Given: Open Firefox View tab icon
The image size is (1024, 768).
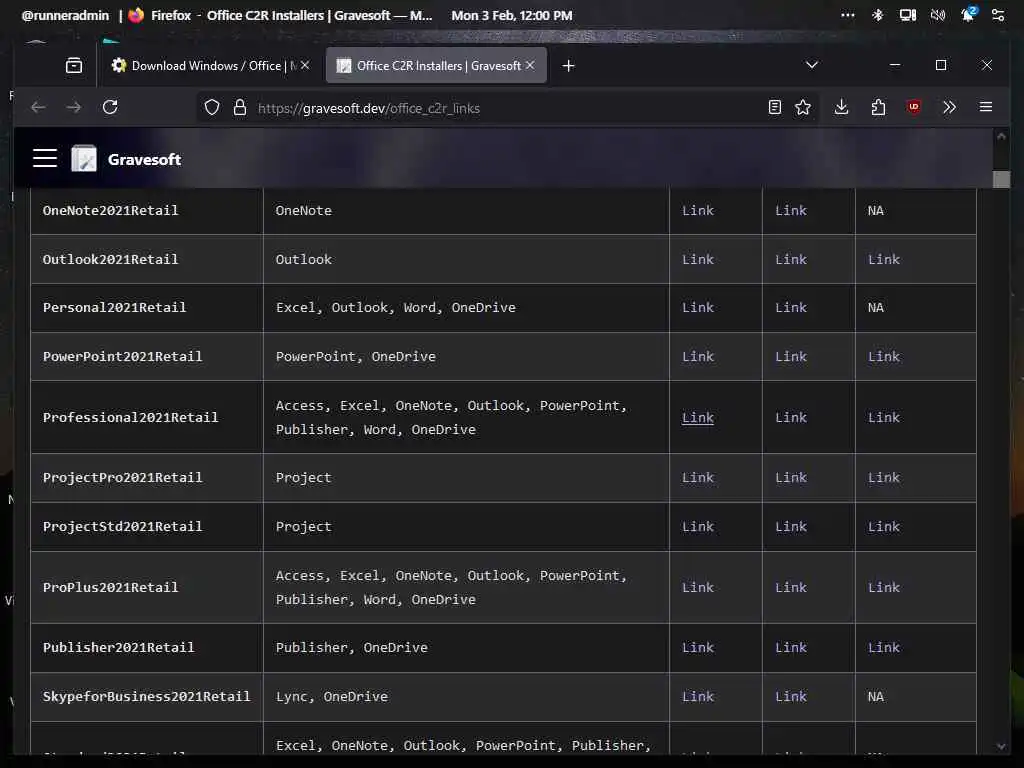Looking at the screenshot, I should click(74, 65).
